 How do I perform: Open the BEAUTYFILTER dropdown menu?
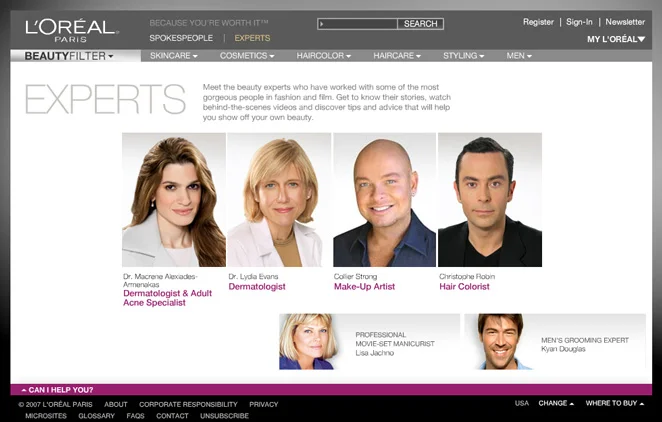[69, 56]
